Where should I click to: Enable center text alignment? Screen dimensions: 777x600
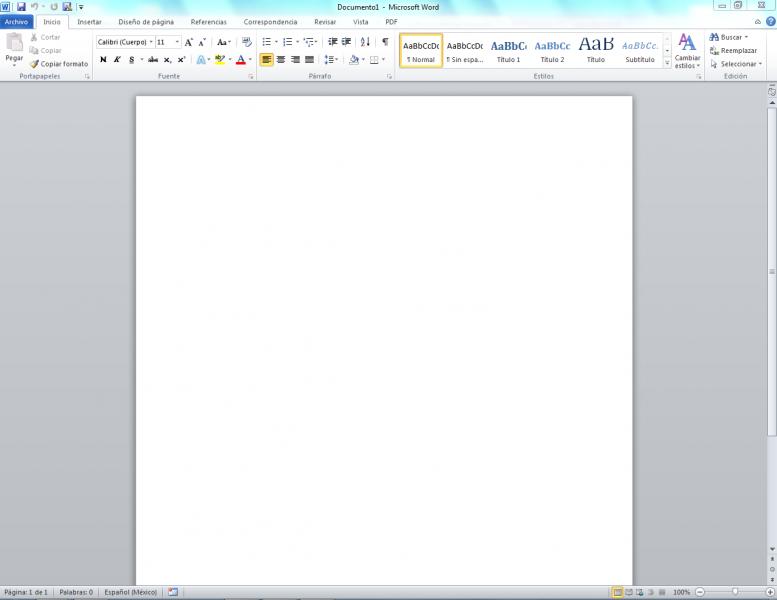click(281, 60)
